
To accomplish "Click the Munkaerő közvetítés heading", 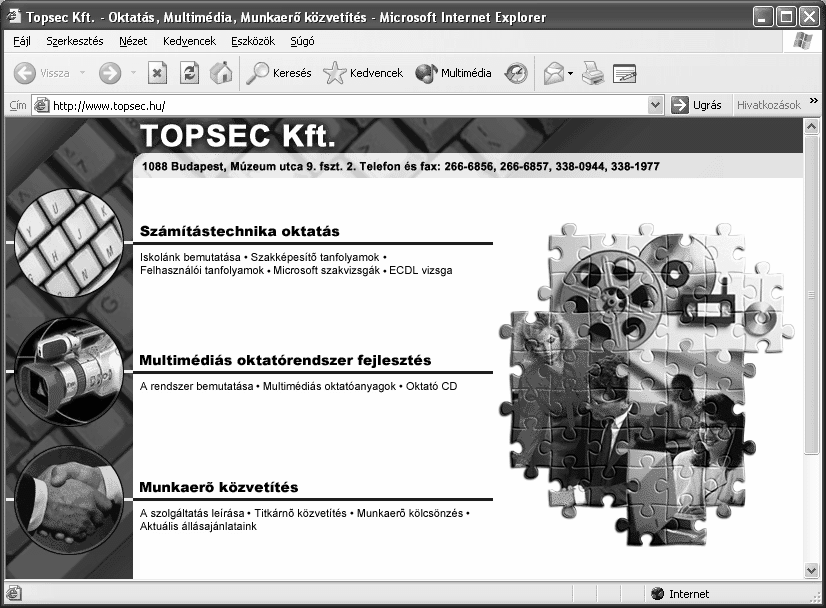I will tap(219, 487).
